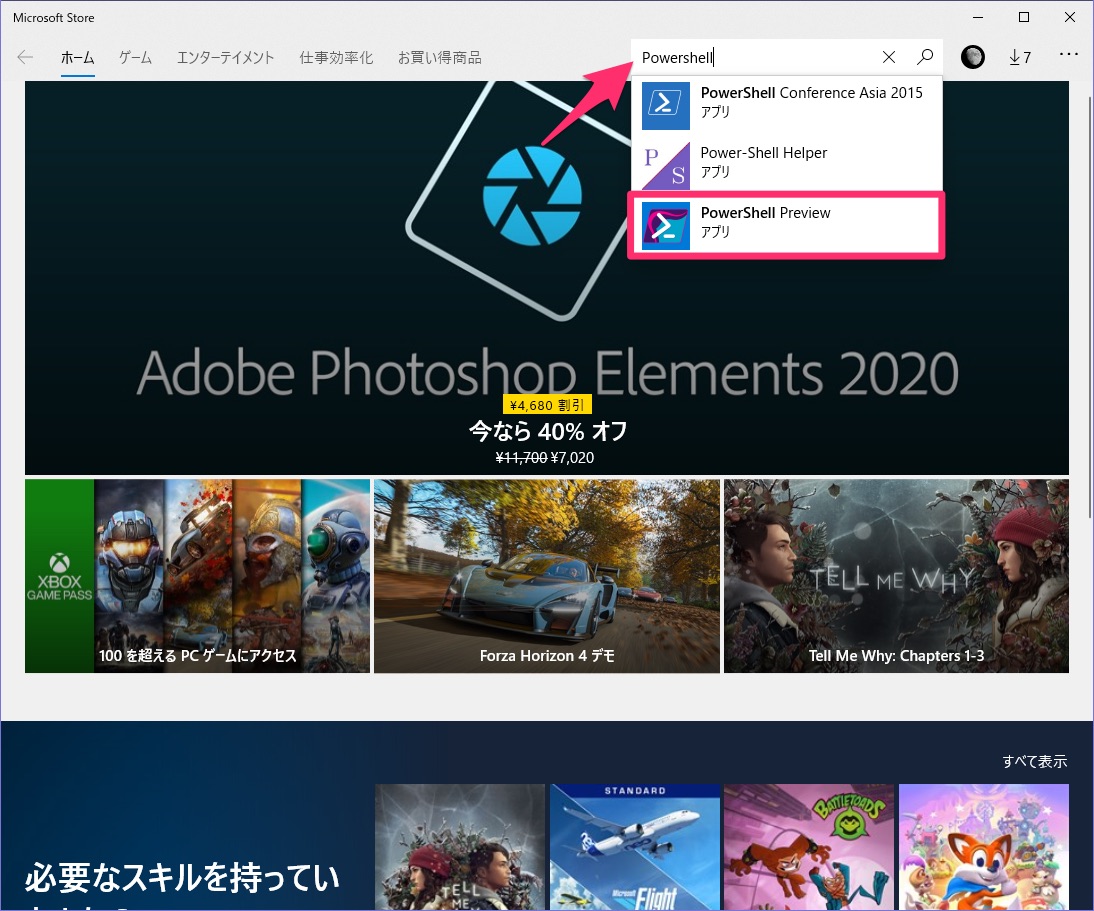Click the vertical scrollbar thumb
The height and width of the screenshot is (911, 1094).
point(1089,307)
